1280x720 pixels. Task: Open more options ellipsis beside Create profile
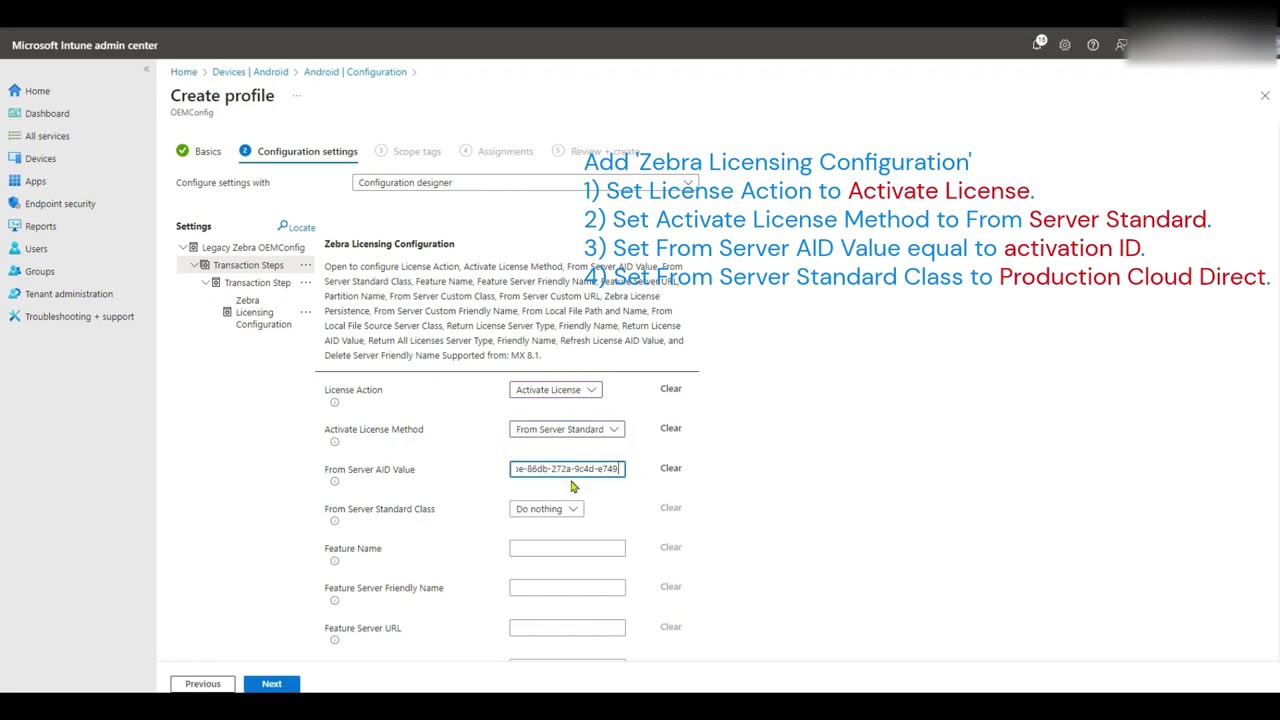[x=297, y=96]
